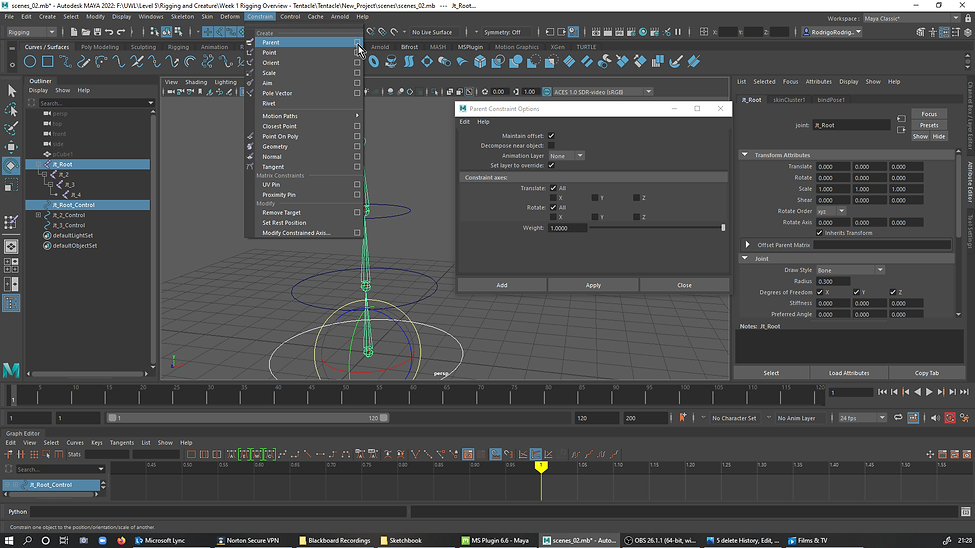Open Windows search on taskbar
The height and width of the screenshot is (548, 975).
[27, 541]
